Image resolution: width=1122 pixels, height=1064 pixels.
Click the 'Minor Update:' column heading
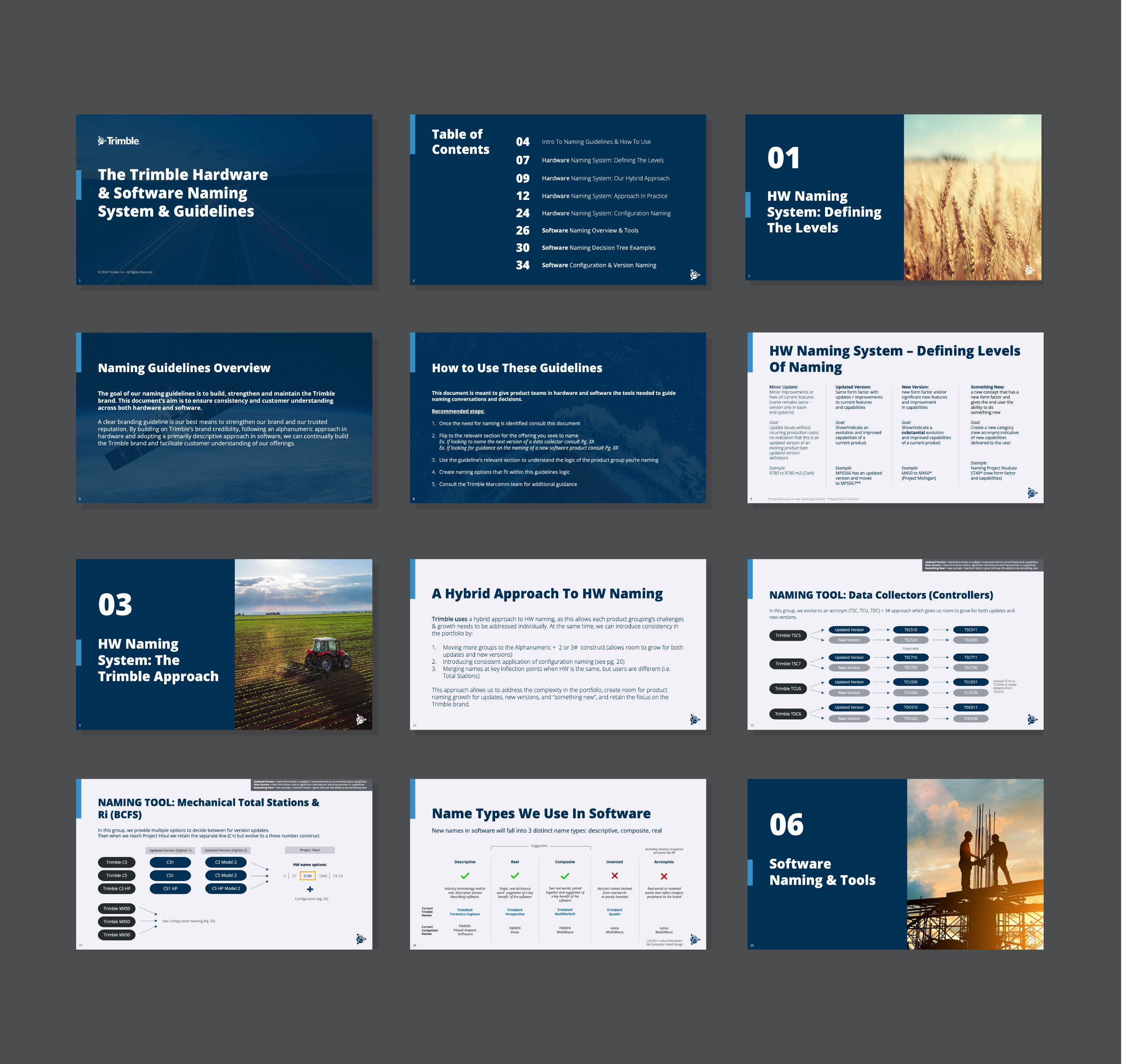tap(783, 387)
